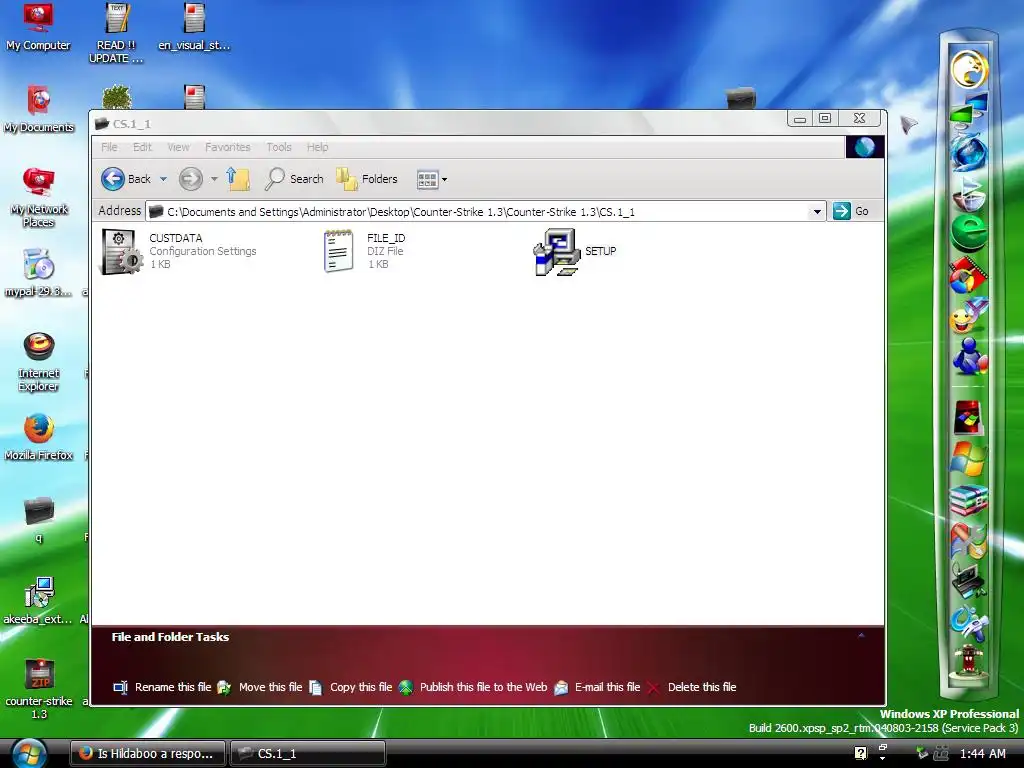Go up one folder level
Viewport: 1024px width, 768px height.
click(238, 178)
